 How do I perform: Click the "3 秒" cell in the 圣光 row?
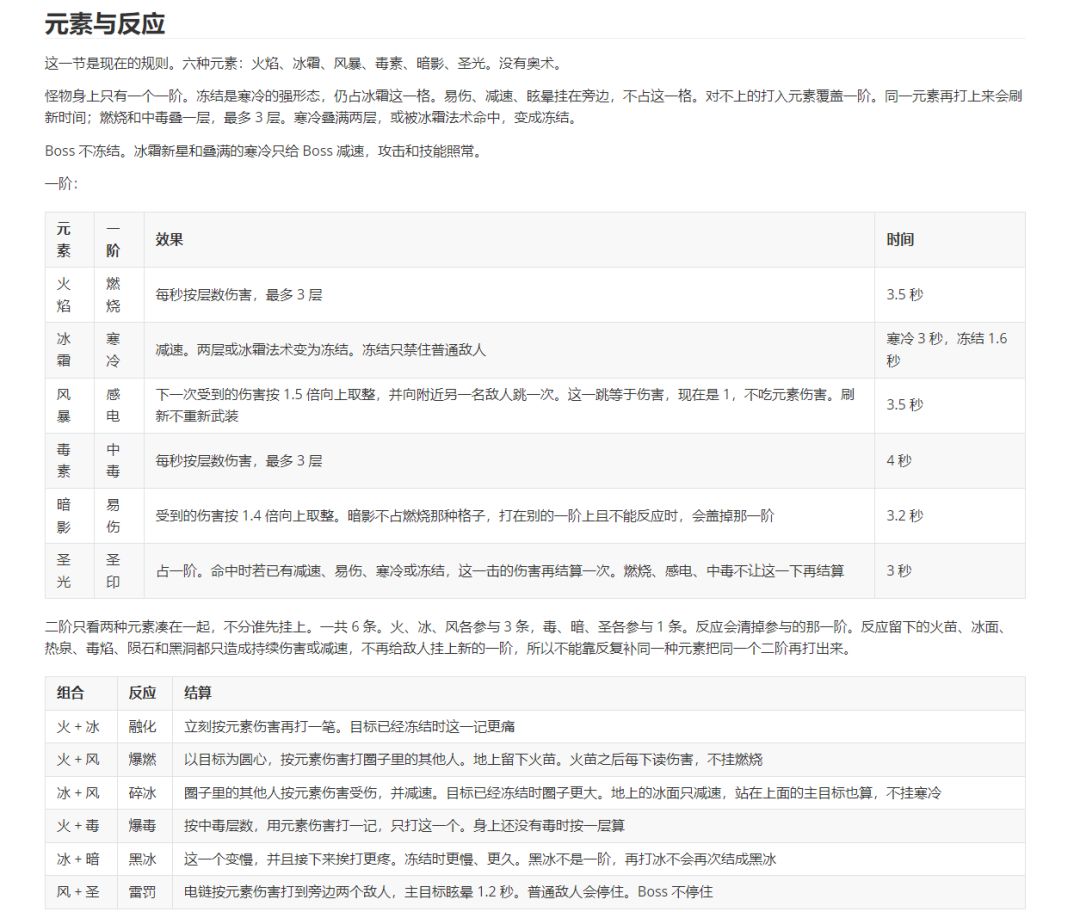[x=950, y=571]
